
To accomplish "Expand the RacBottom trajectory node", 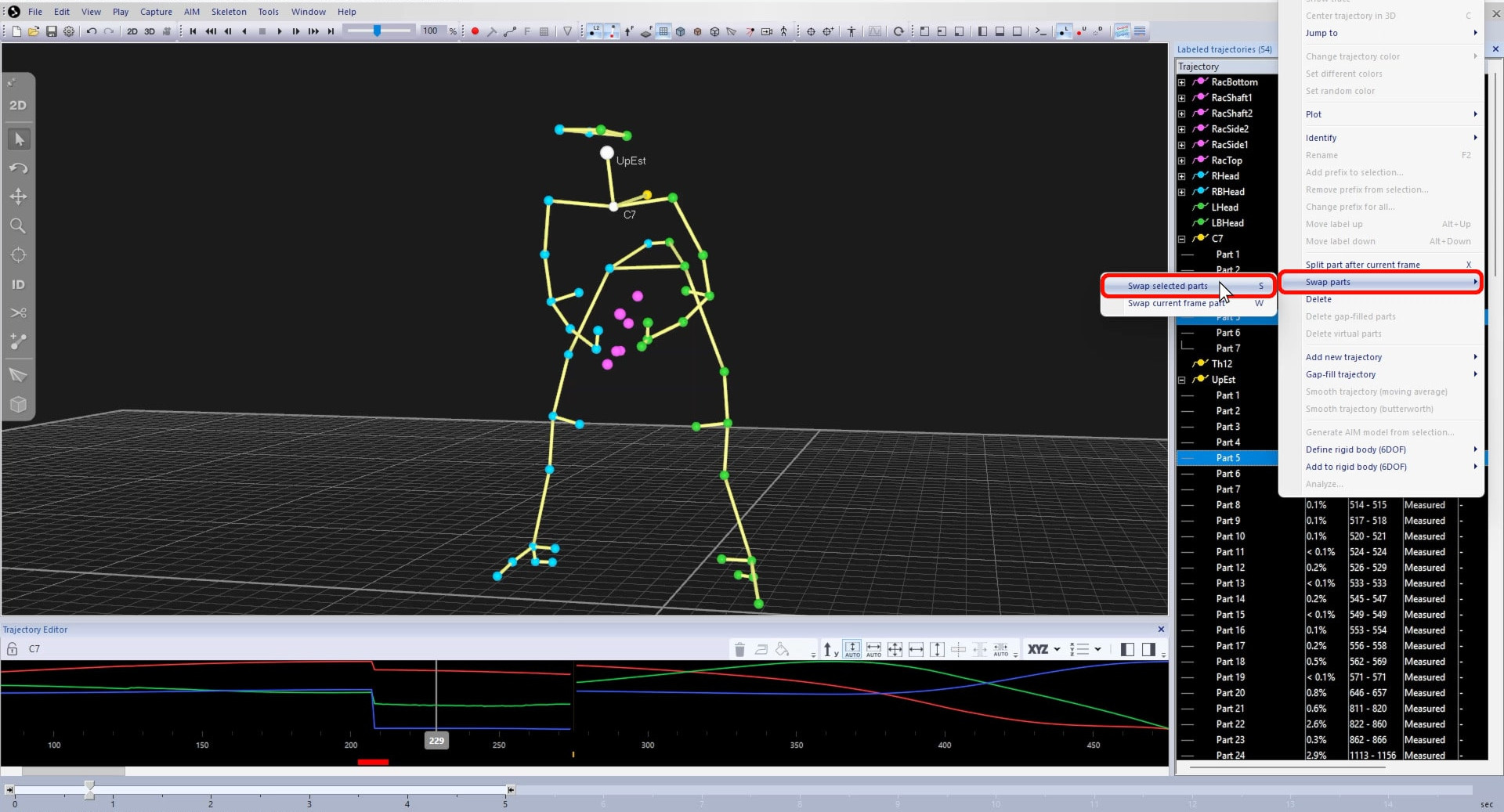I will click(x=1182, y=82).
